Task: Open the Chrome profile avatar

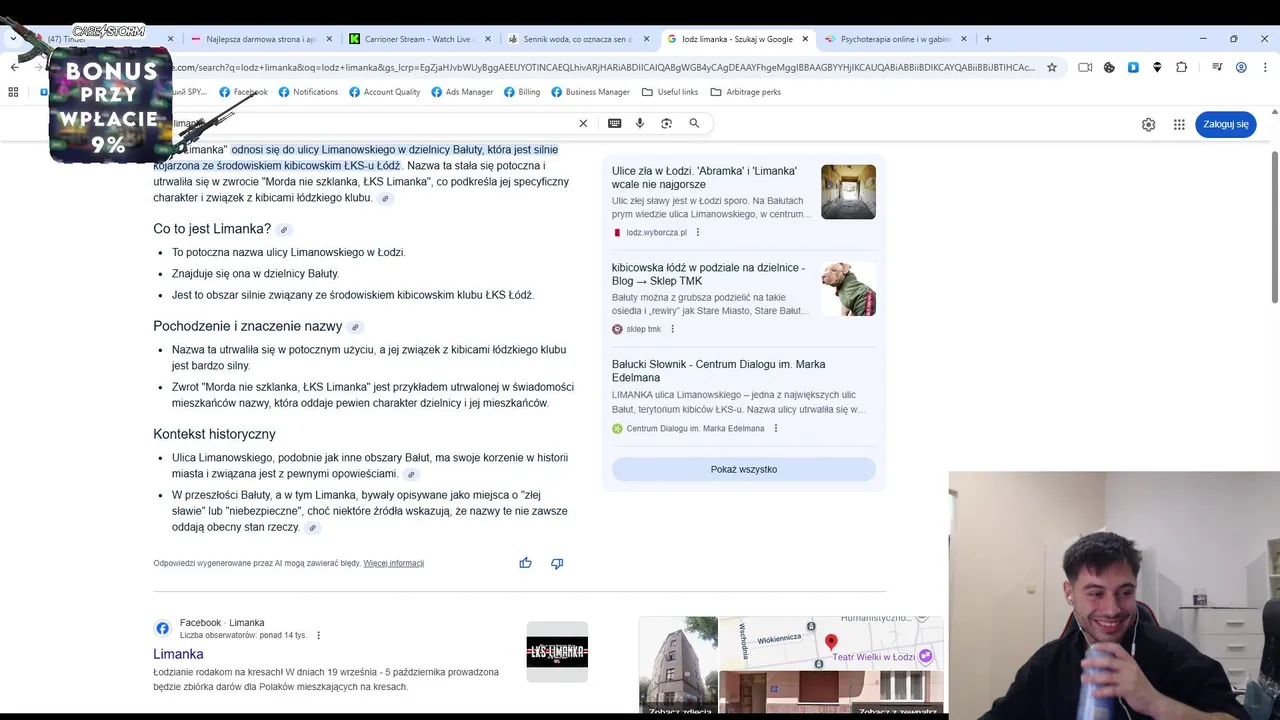Action: [1241, 67]
